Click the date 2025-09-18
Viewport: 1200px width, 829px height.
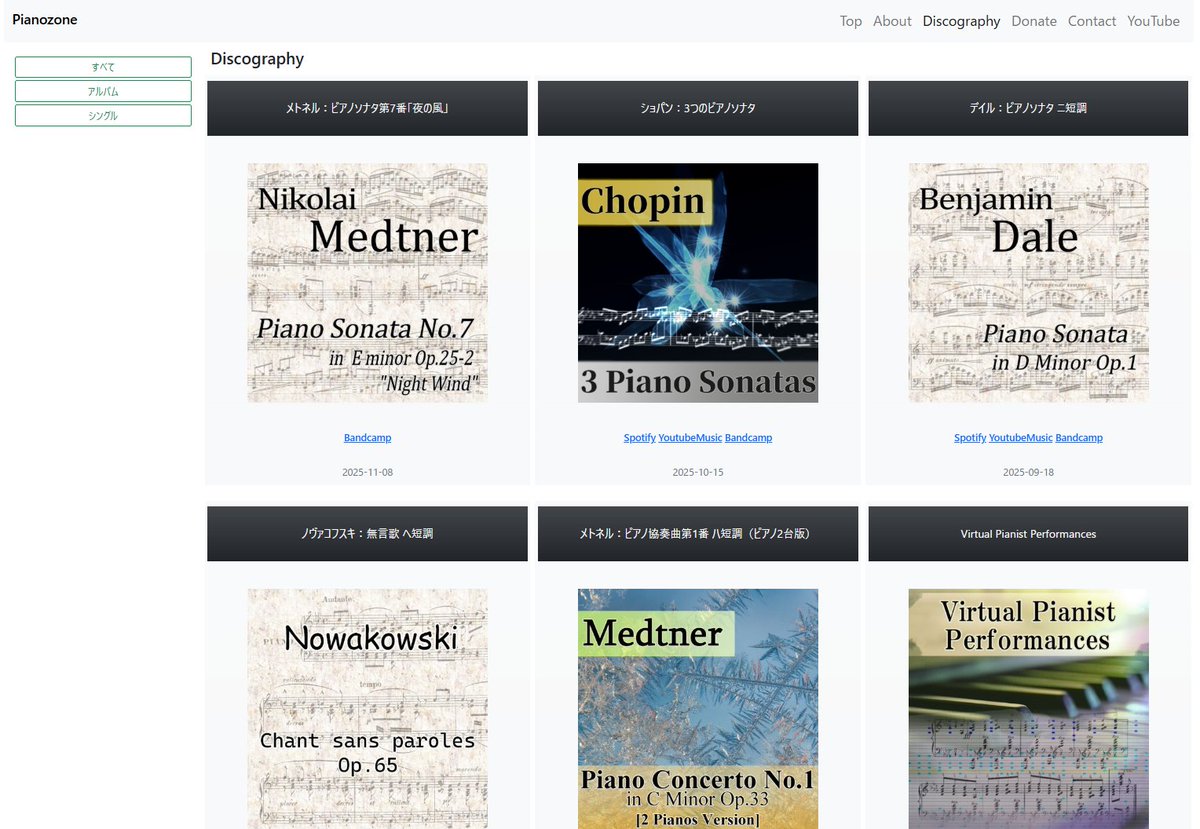(1028, 472)
